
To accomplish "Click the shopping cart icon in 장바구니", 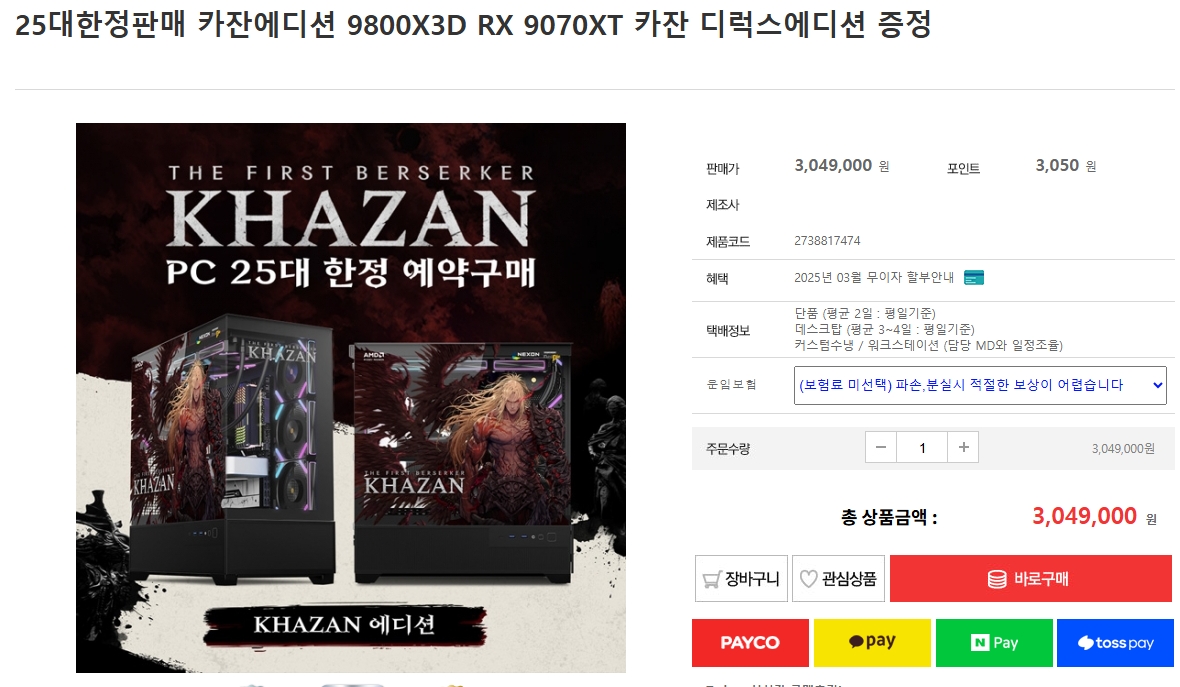I will tap(711, 579).
